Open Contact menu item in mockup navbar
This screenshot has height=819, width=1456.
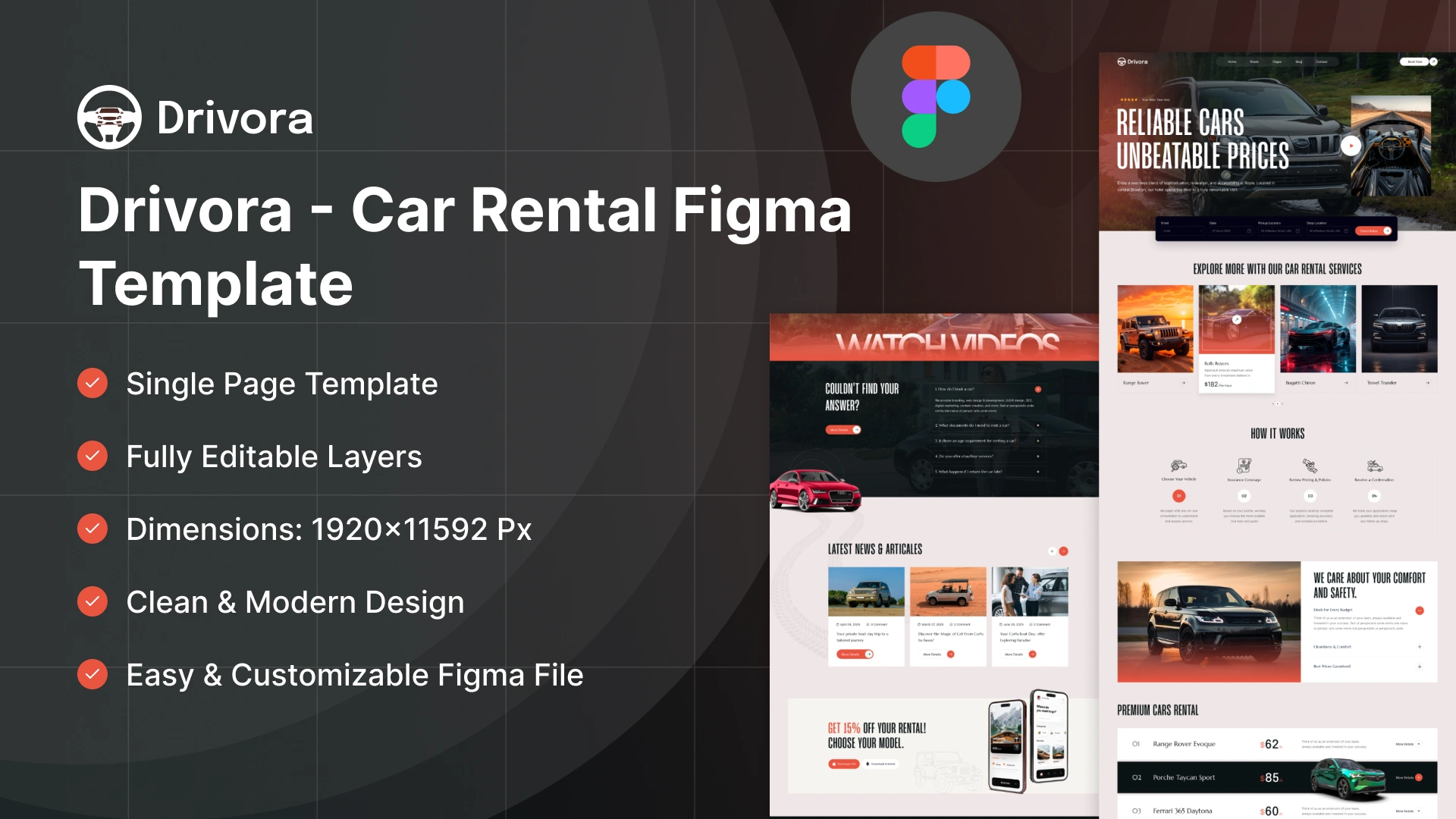pos(1322,61)
